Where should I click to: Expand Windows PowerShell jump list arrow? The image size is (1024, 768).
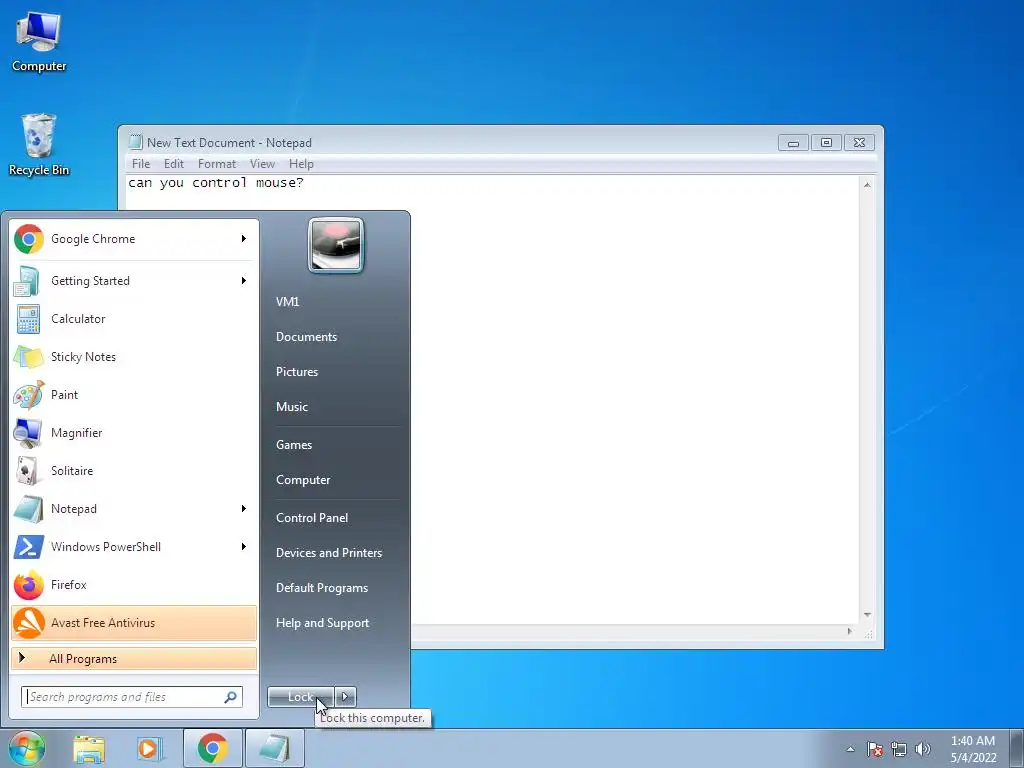244,547
